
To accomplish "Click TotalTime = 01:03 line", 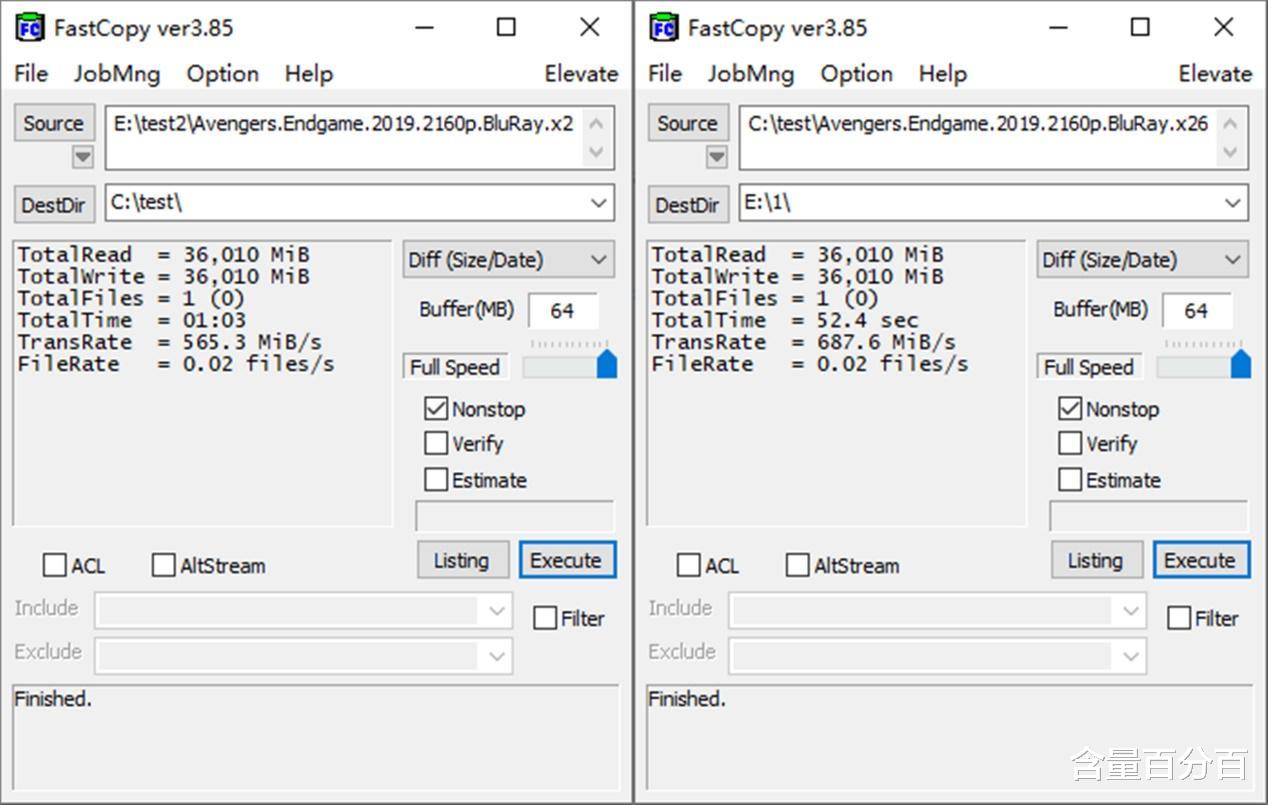I will click(132, 320).
